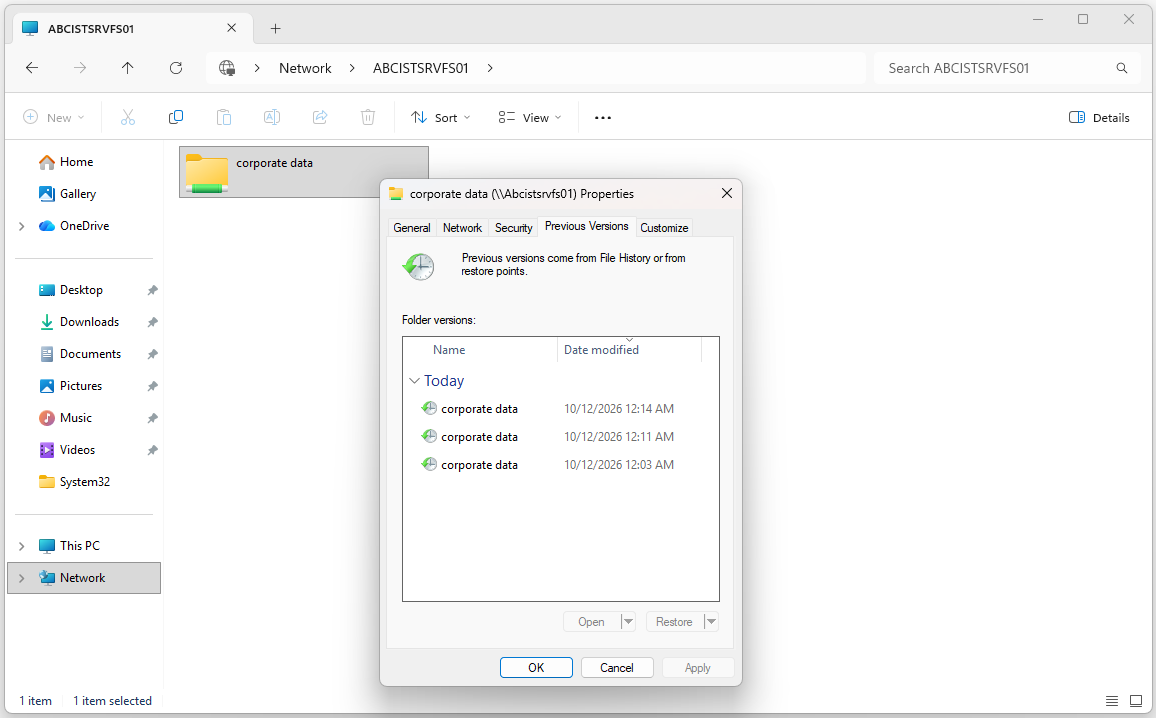Close the Properties dialog with X
1156x718 pixels.
726,193
